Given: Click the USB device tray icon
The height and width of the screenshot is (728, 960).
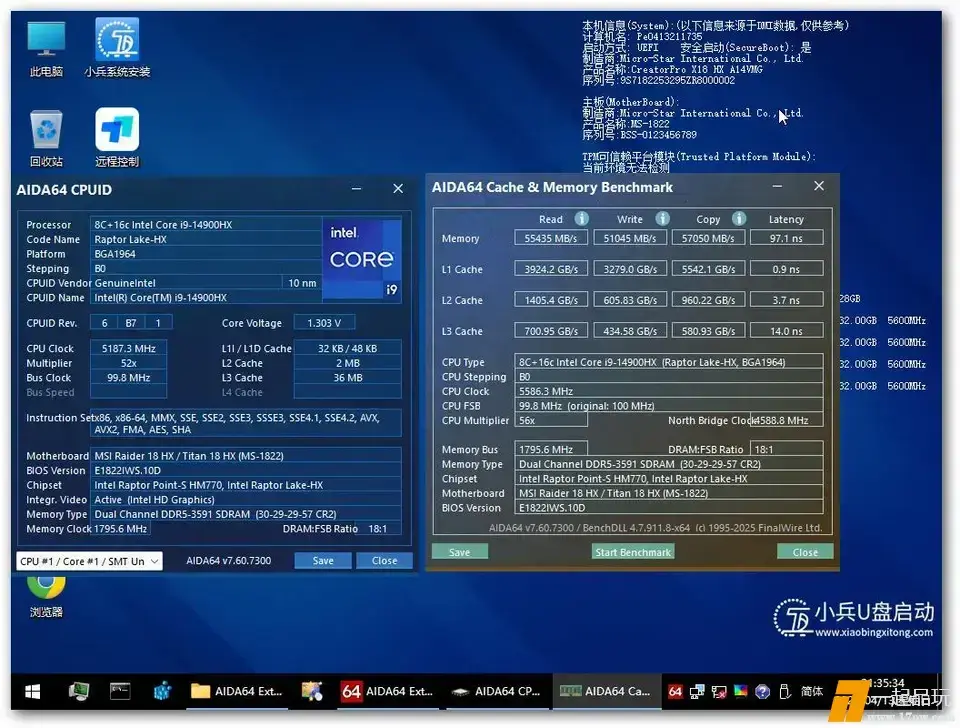Looking at the screenshot, I should tap(784, 691).
